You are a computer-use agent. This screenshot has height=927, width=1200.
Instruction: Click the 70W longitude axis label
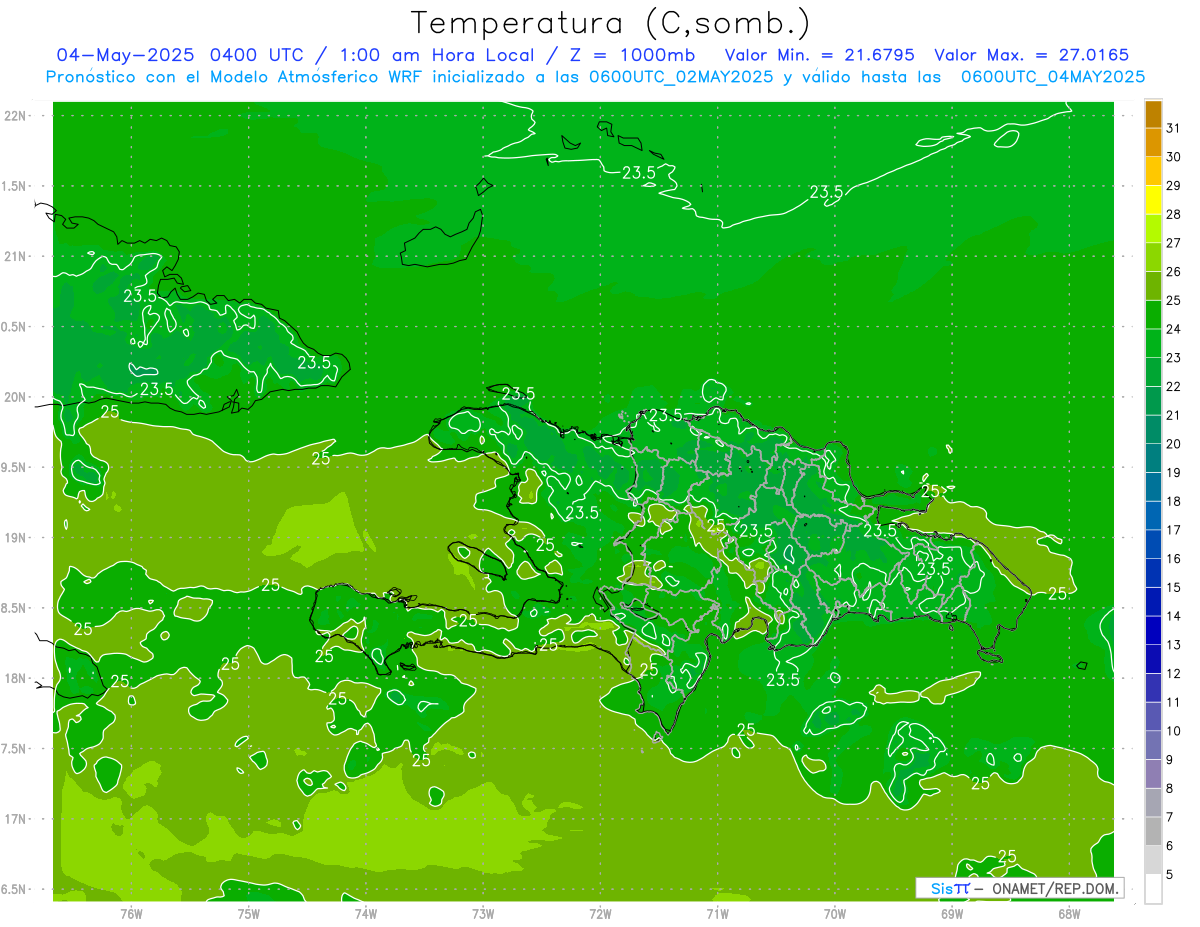point(834,913)
